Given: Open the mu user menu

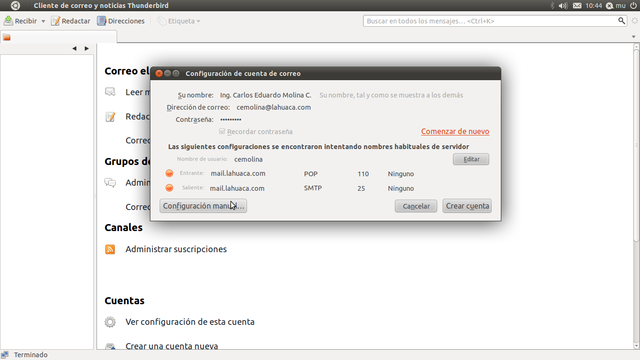Looking at the screenshot, I should coord(616,5).
